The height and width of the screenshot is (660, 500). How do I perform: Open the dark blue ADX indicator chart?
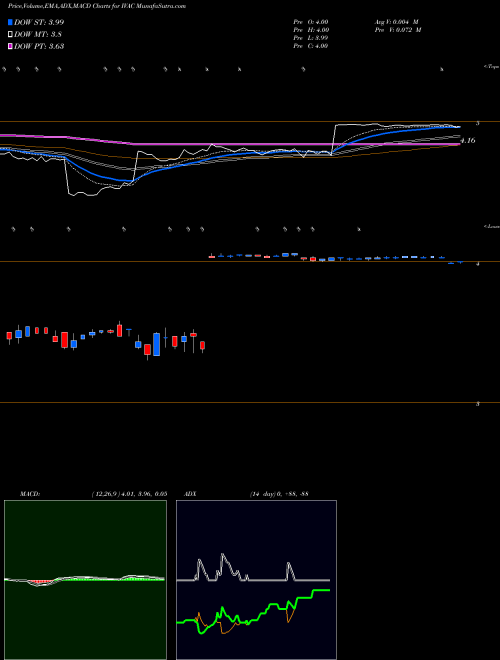click(x=256, y=580)
